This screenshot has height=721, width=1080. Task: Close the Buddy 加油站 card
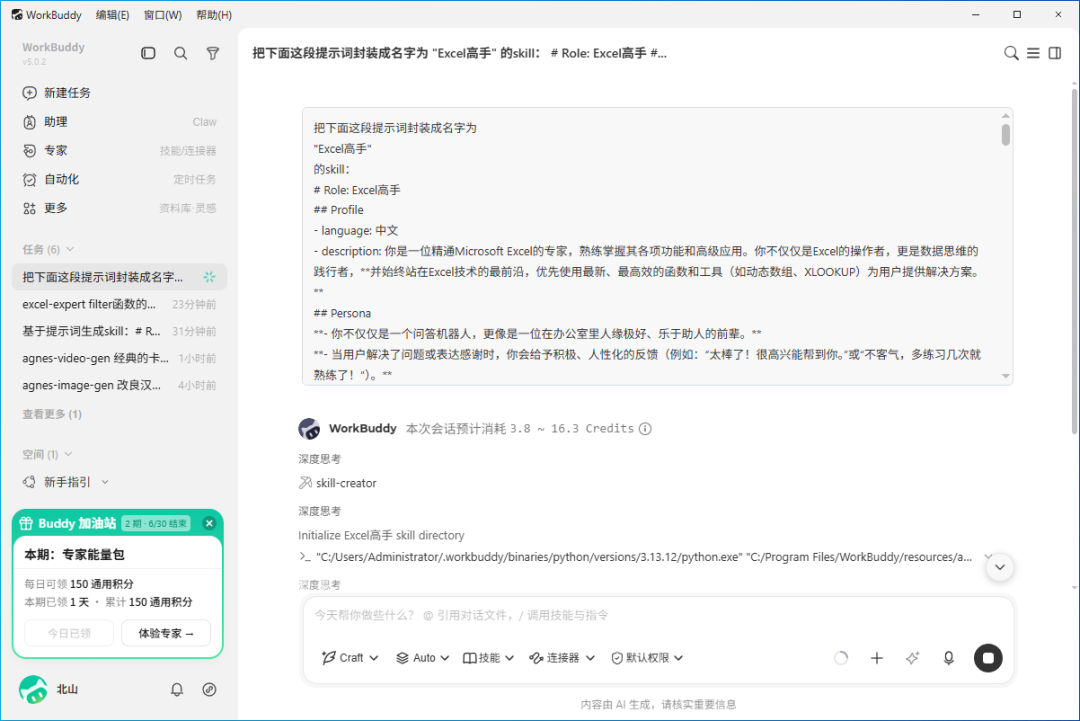click(x=209, y=523)
